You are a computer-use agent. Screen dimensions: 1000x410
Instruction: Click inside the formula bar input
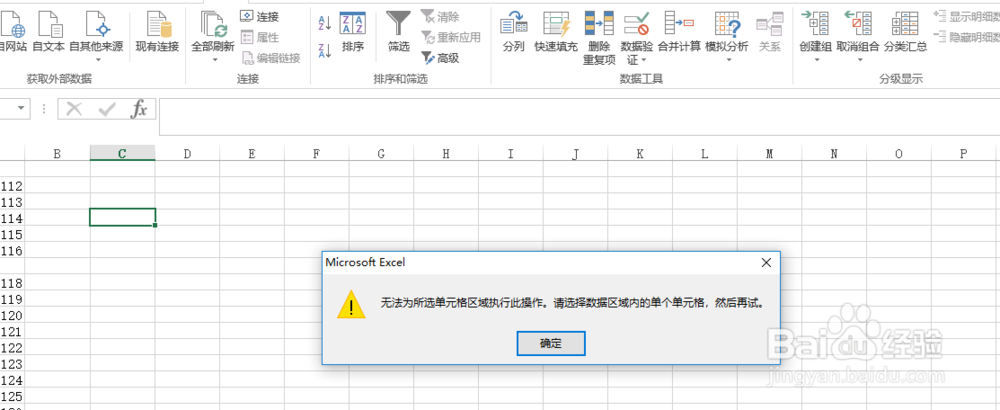click(579, 117)
